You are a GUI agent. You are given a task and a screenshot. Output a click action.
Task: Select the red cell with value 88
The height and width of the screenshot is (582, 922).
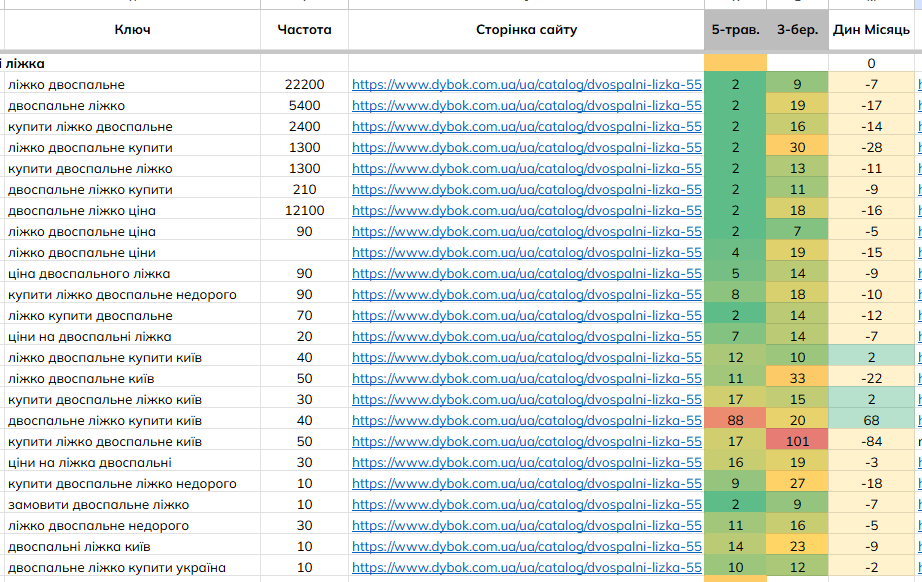735,421
